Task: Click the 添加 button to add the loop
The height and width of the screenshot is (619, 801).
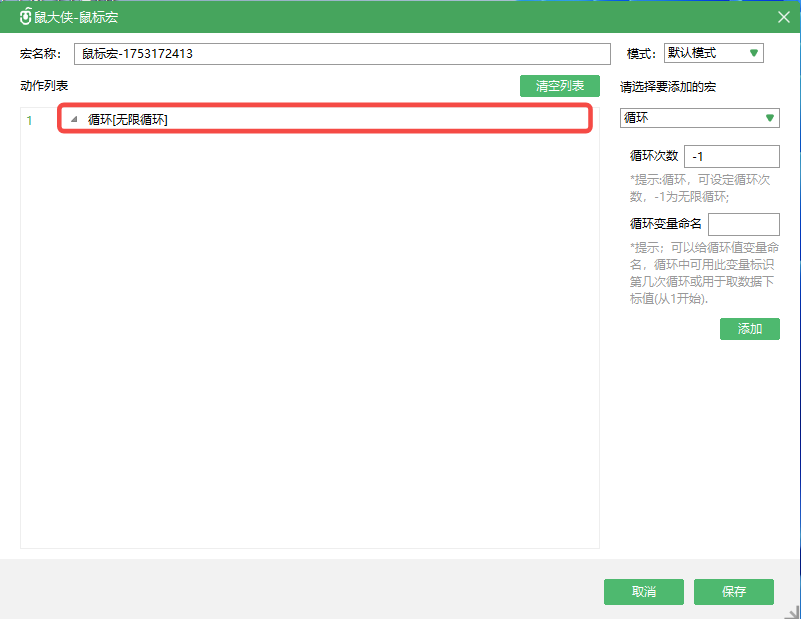Action: click(750, 328)
